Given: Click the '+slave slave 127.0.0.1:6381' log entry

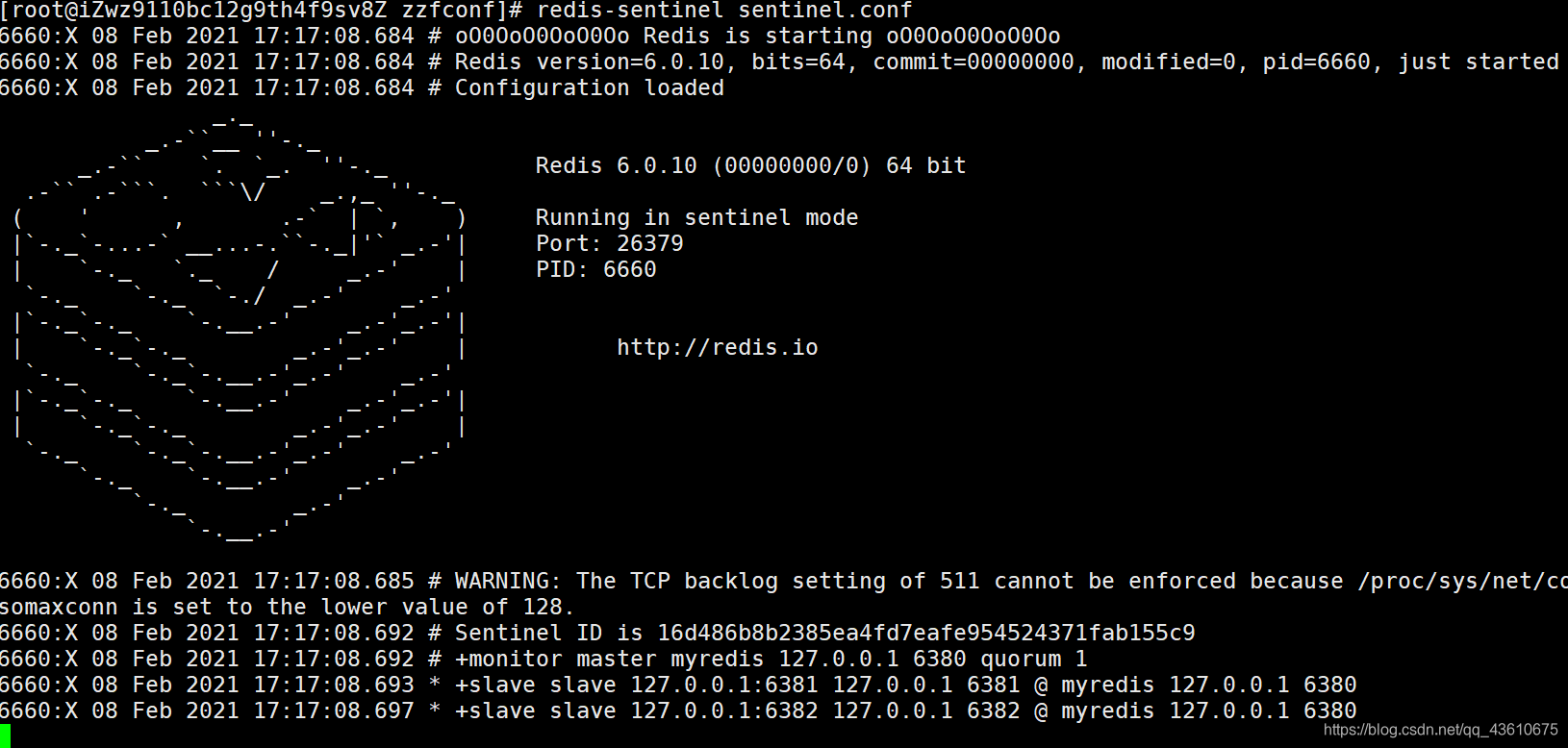Looking at the screenshot, I should (678, 685).
